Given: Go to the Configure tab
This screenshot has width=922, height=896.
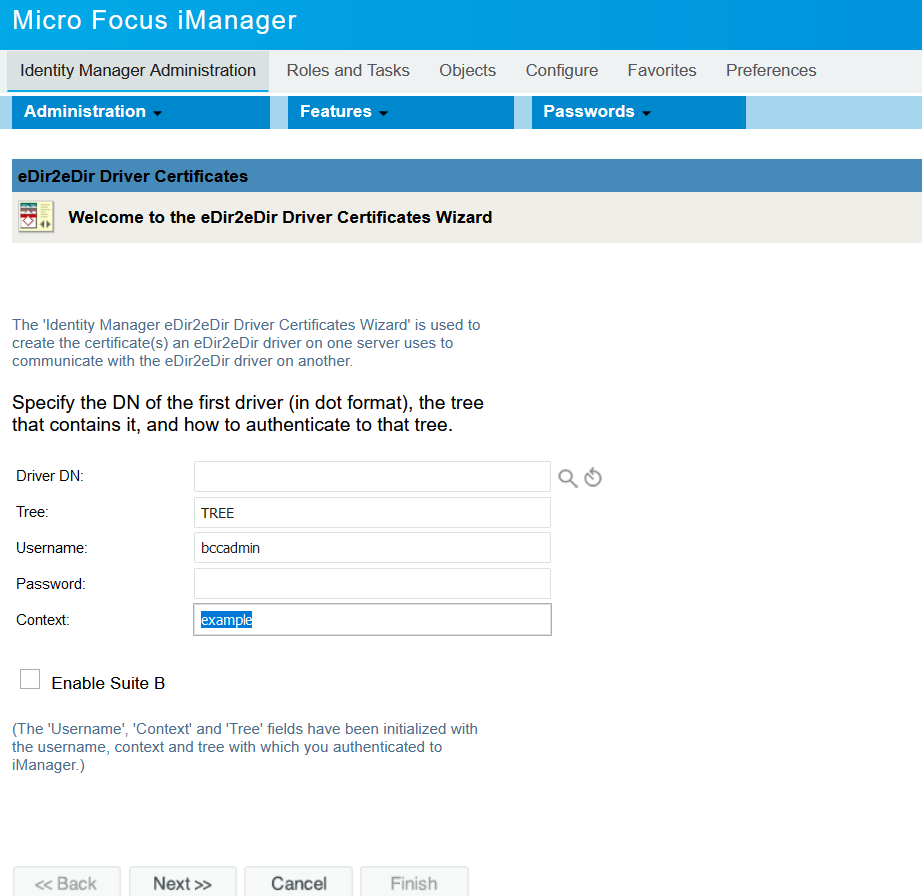Looking at the screenshot, I should (x=562, y=71).
